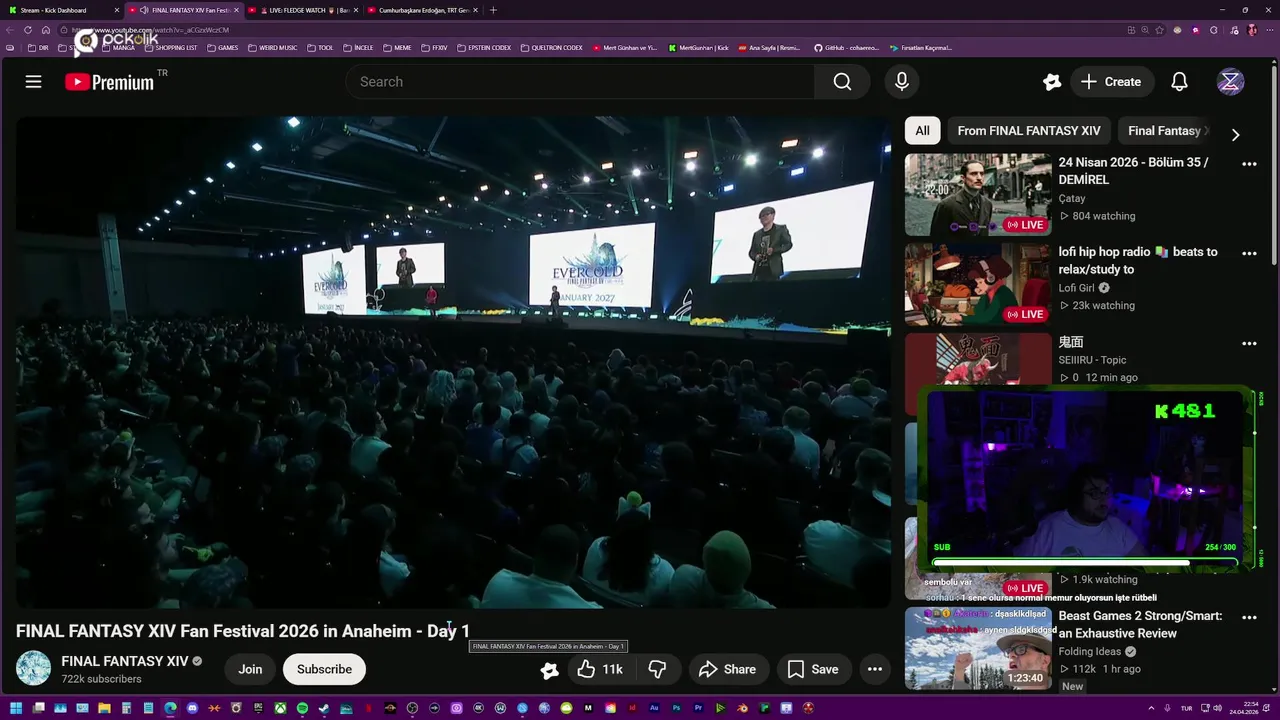Open more options for the lofi hip hop radio video
1280x720 pixels.
point(1249,254)
